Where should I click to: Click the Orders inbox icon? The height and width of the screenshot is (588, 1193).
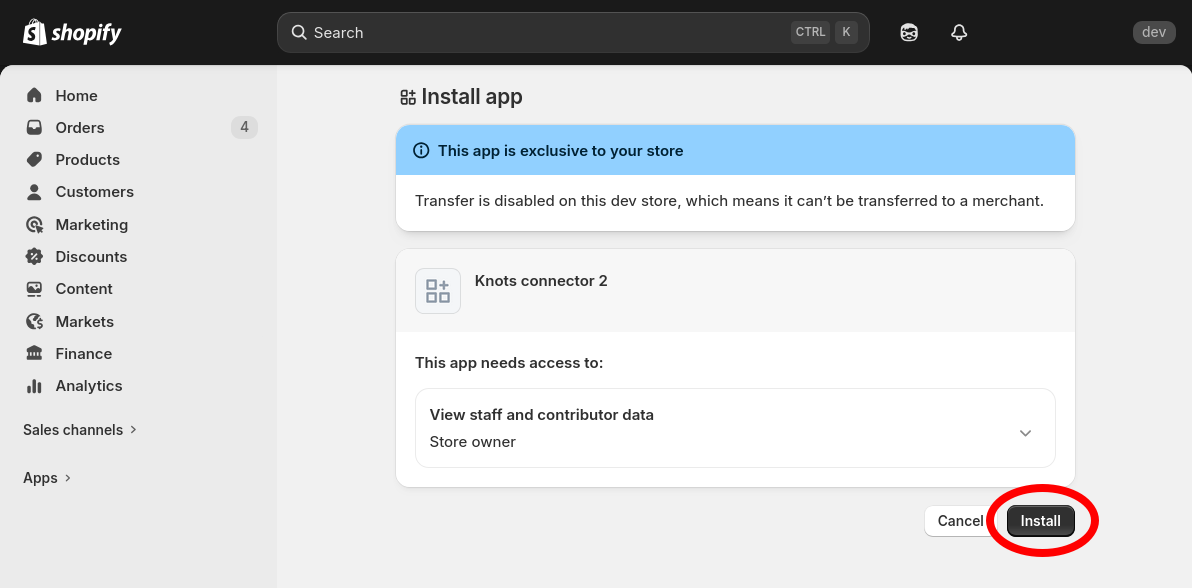click(x=34, y=127)
